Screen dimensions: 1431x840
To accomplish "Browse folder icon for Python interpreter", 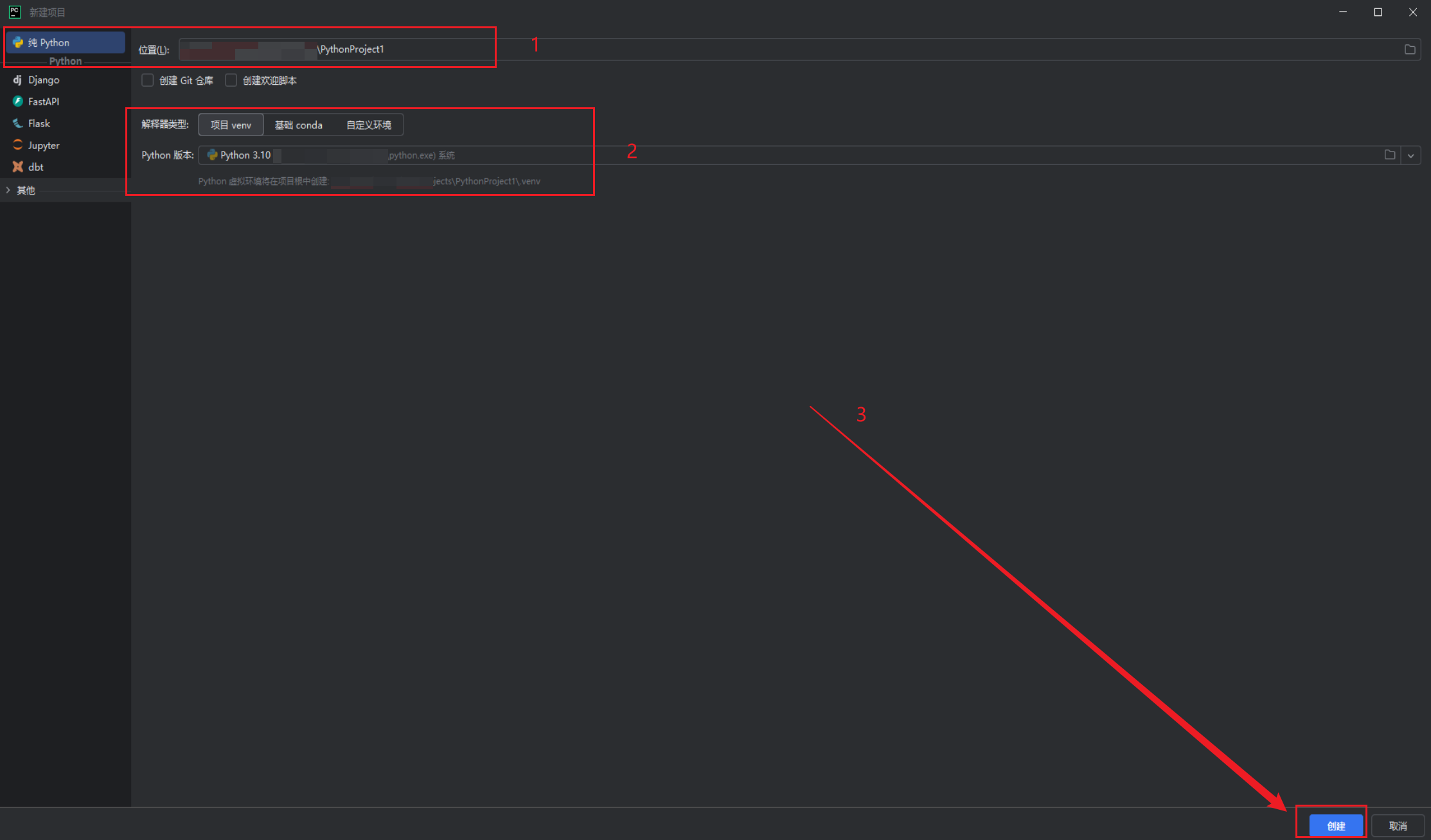I will (x=1390, y=155).
